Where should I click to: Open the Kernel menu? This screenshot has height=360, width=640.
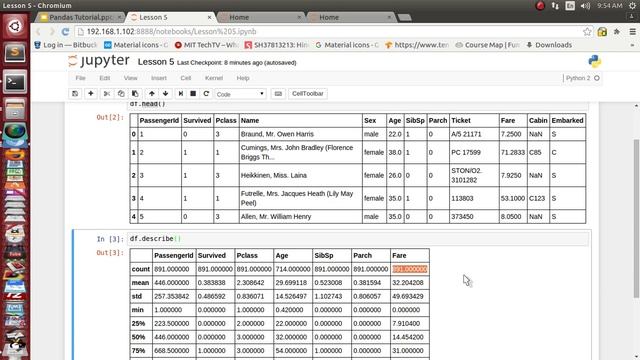[214, 78]
